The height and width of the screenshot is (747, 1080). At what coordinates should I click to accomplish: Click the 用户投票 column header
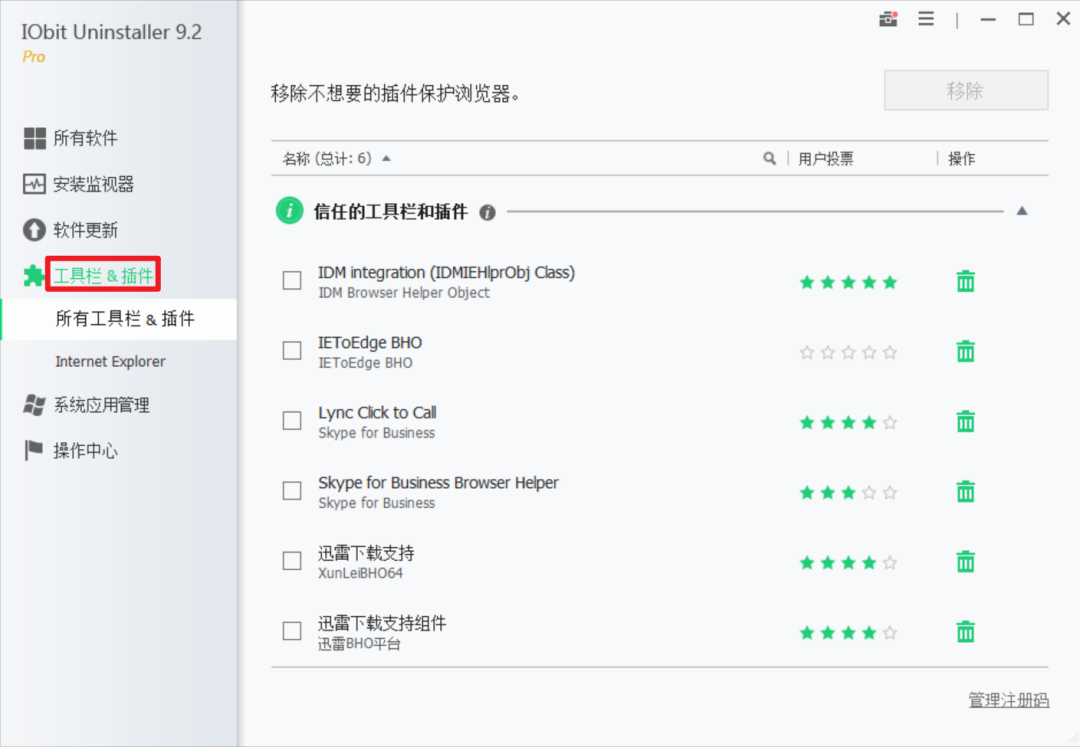pyautogui.click(x=825, y=159)
